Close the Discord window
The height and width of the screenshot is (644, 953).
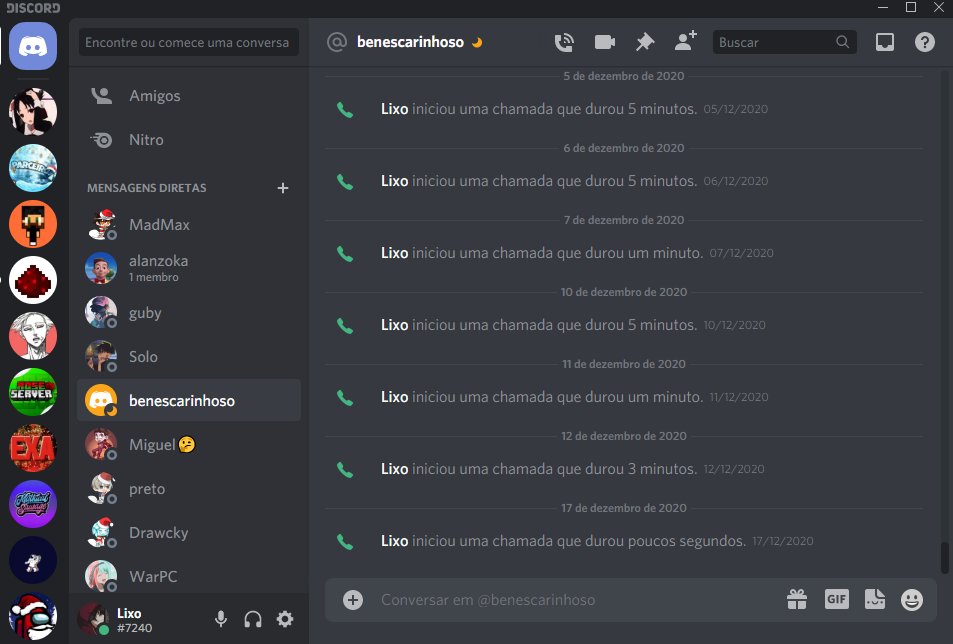tap(938, 7)
